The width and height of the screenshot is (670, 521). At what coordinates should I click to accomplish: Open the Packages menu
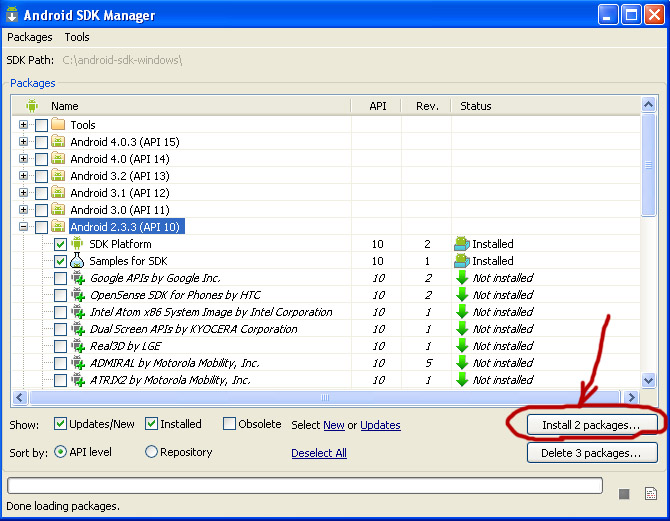(x=29, y=37)
